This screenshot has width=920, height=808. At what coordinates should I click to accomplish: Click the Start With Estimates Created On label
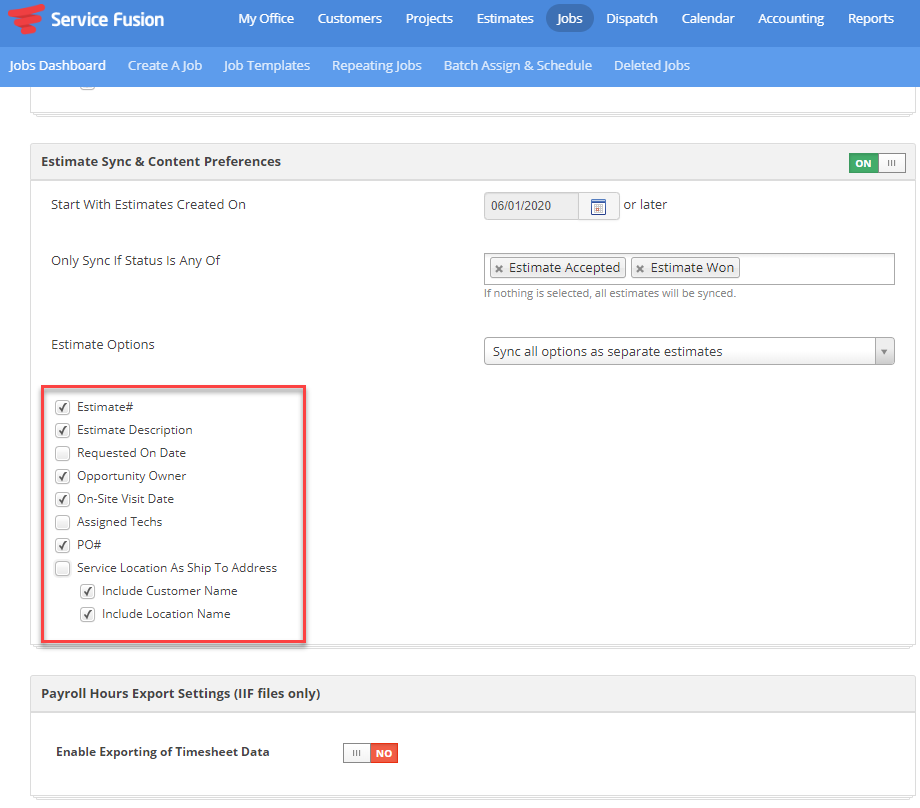click(148, 205)
